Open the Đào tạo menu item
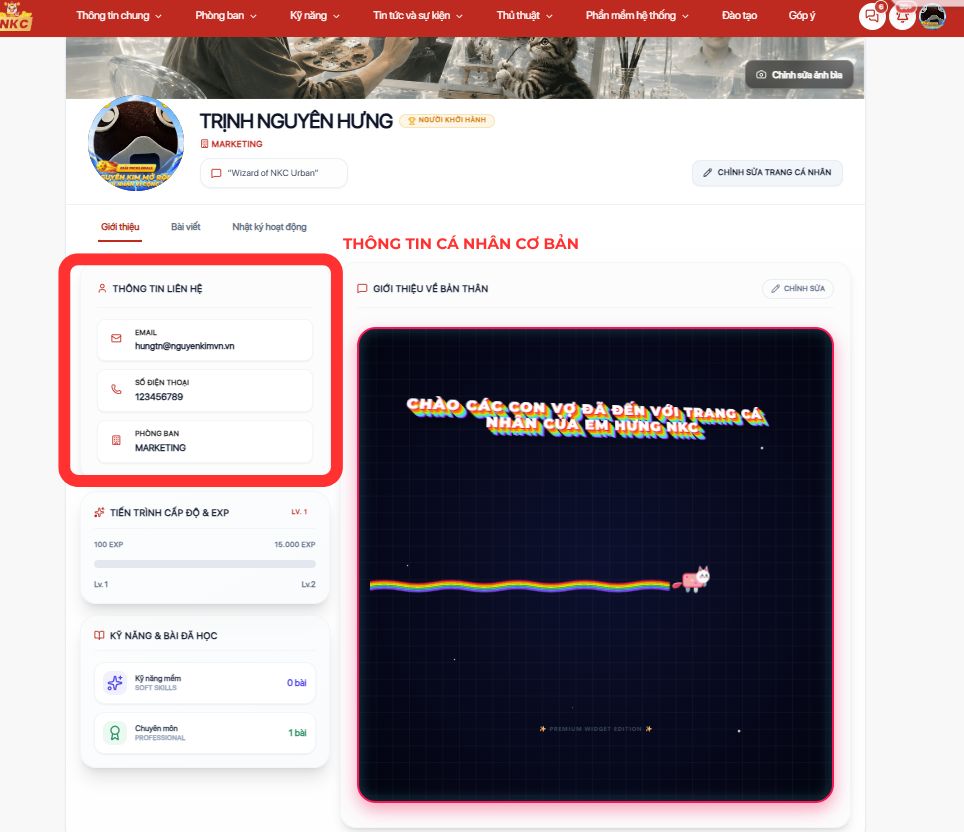Viewport: 964px width, 832px height. pyautogui.click(x=739, y=15)
